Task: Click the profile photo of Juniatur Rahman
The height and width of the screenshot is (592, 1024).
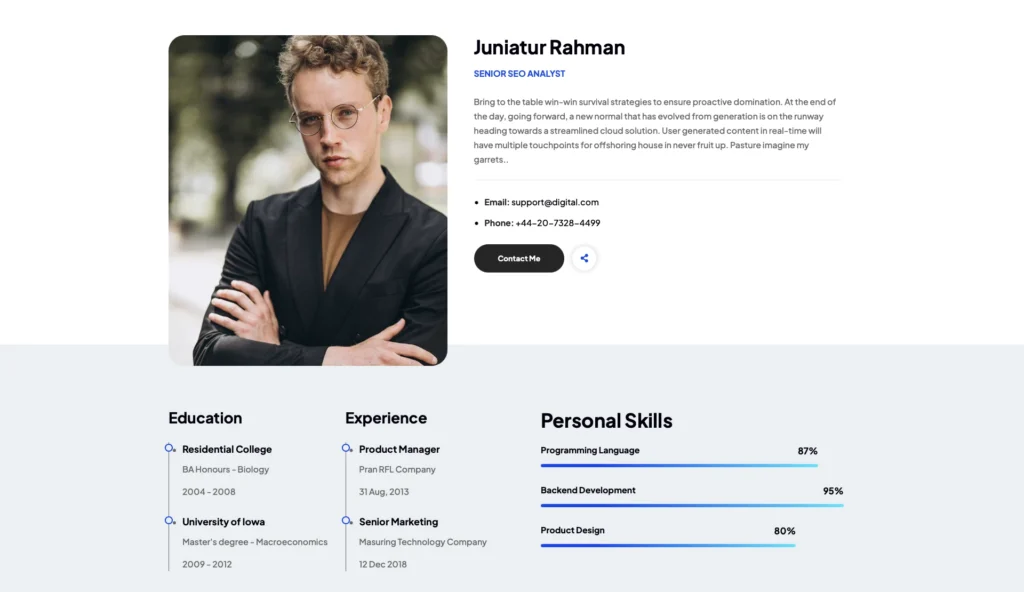Action: [308, 200]
